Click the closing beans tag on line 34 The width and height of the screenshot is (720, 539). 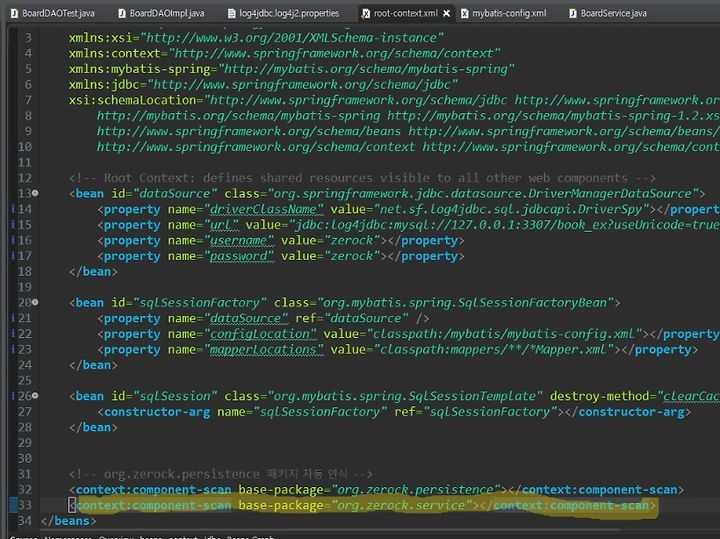click(x=68, y=521)
